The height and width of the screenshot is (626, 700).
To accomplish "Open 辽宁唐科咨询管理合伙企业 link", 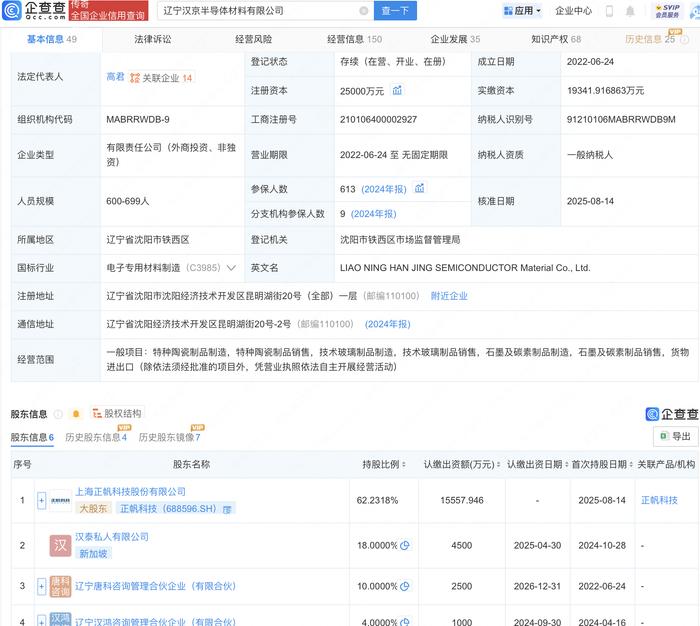I will 155,586.
